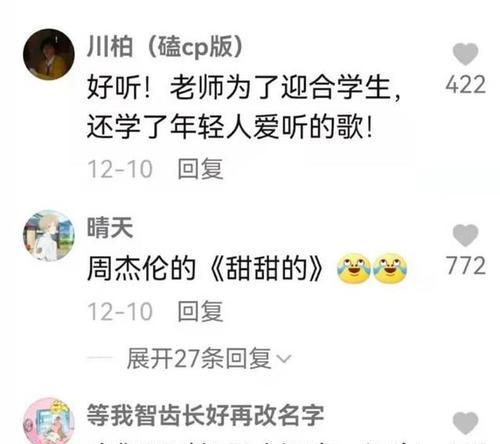Like the comment by 川柏 using the heart icon
Screen dimensions: 500x444
pyautogui.click(x=465, y=54)
